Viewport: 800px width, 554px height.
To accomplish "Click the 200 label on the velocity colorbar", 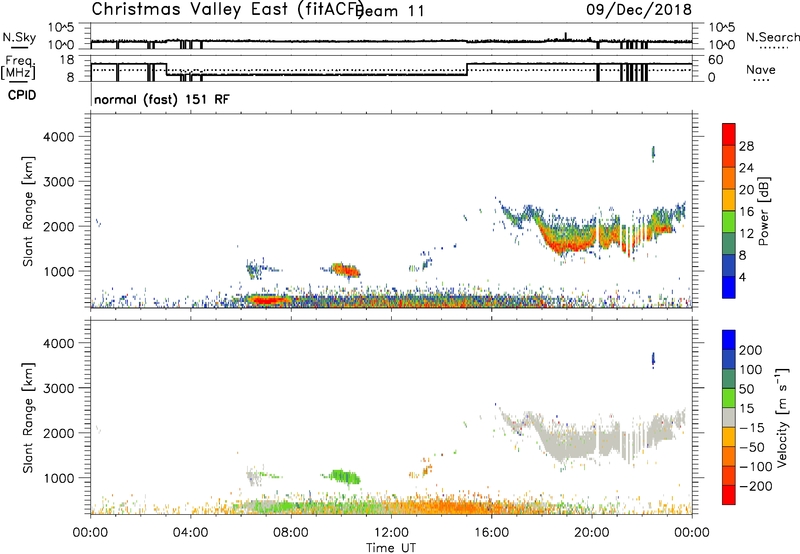I will tap(751, 350).
